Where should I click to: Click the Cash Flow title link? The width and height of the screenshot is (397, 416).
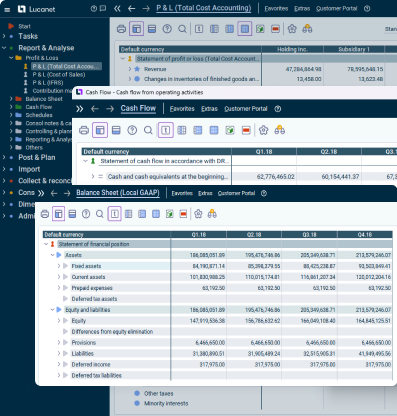tap(138, 108)
